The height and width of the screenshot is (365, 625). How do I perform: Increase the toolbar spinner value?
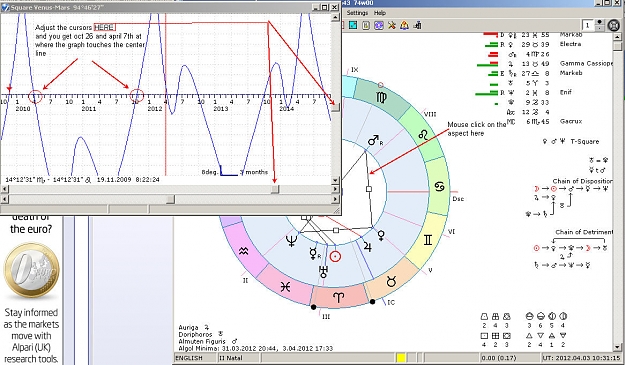coord(600,22)
